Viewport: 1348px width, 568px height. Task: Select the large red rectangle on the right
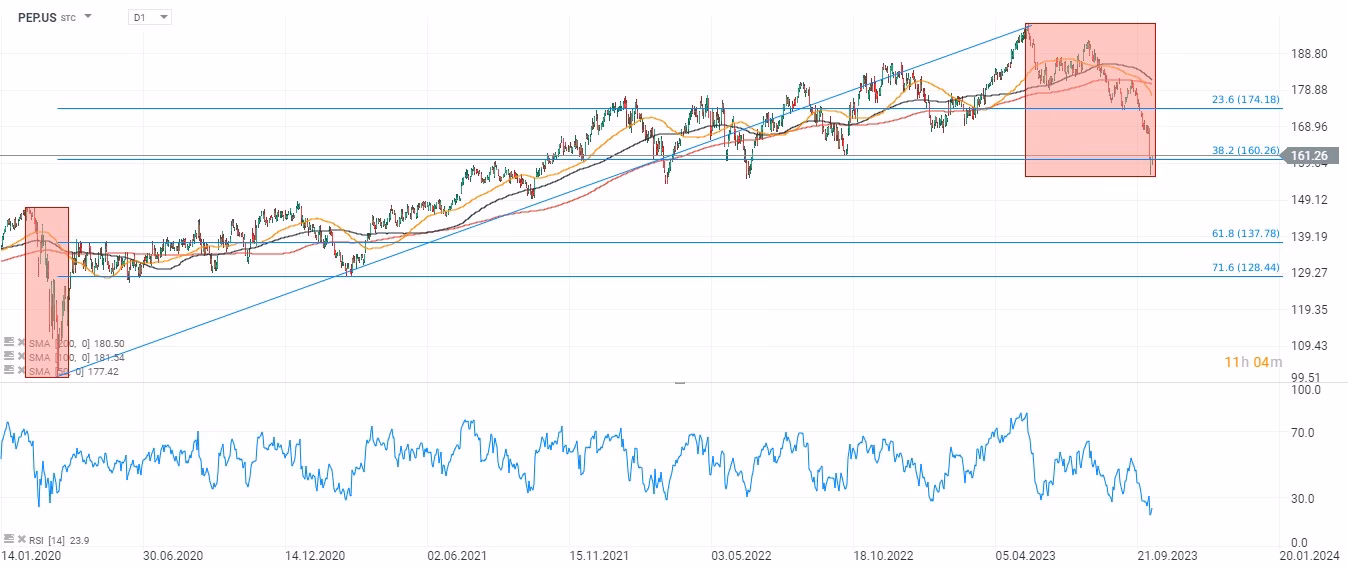click(1089, 100)
